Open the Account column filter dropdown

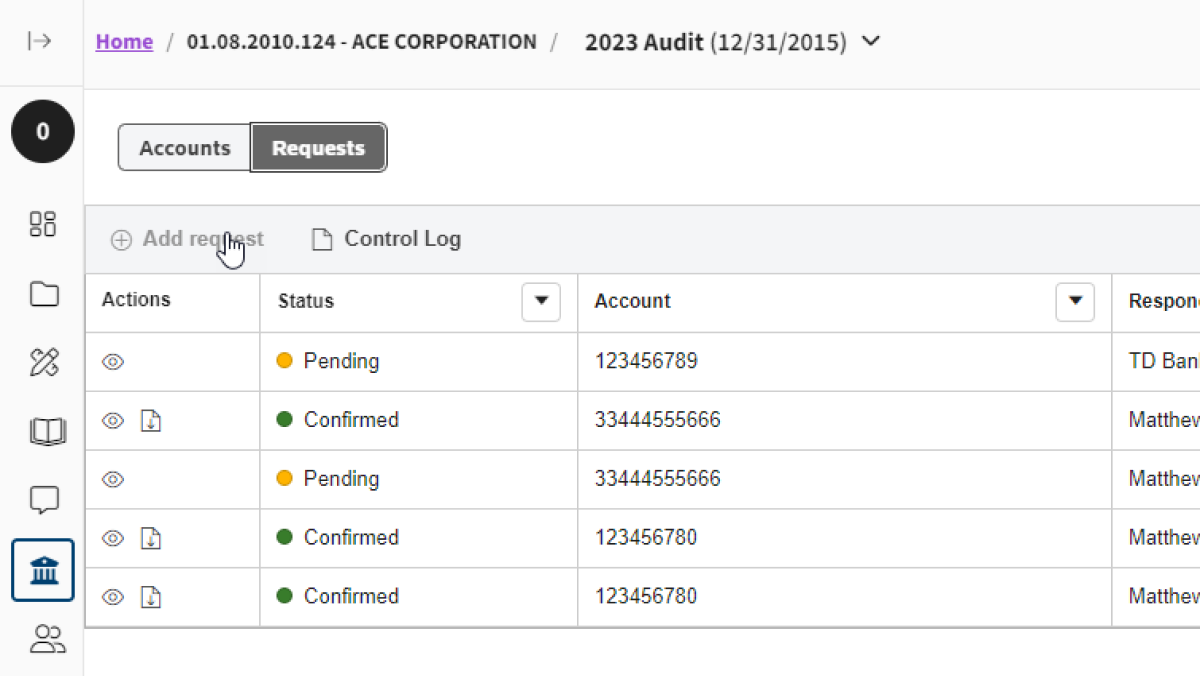(1075, 301)
